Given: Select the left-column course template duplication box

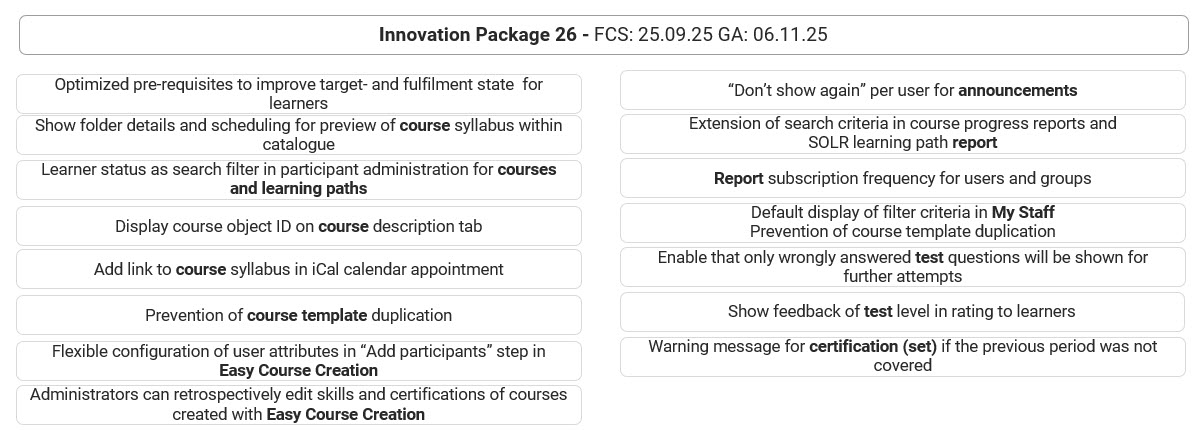Looking at the screenshot, I should [298, 315].
